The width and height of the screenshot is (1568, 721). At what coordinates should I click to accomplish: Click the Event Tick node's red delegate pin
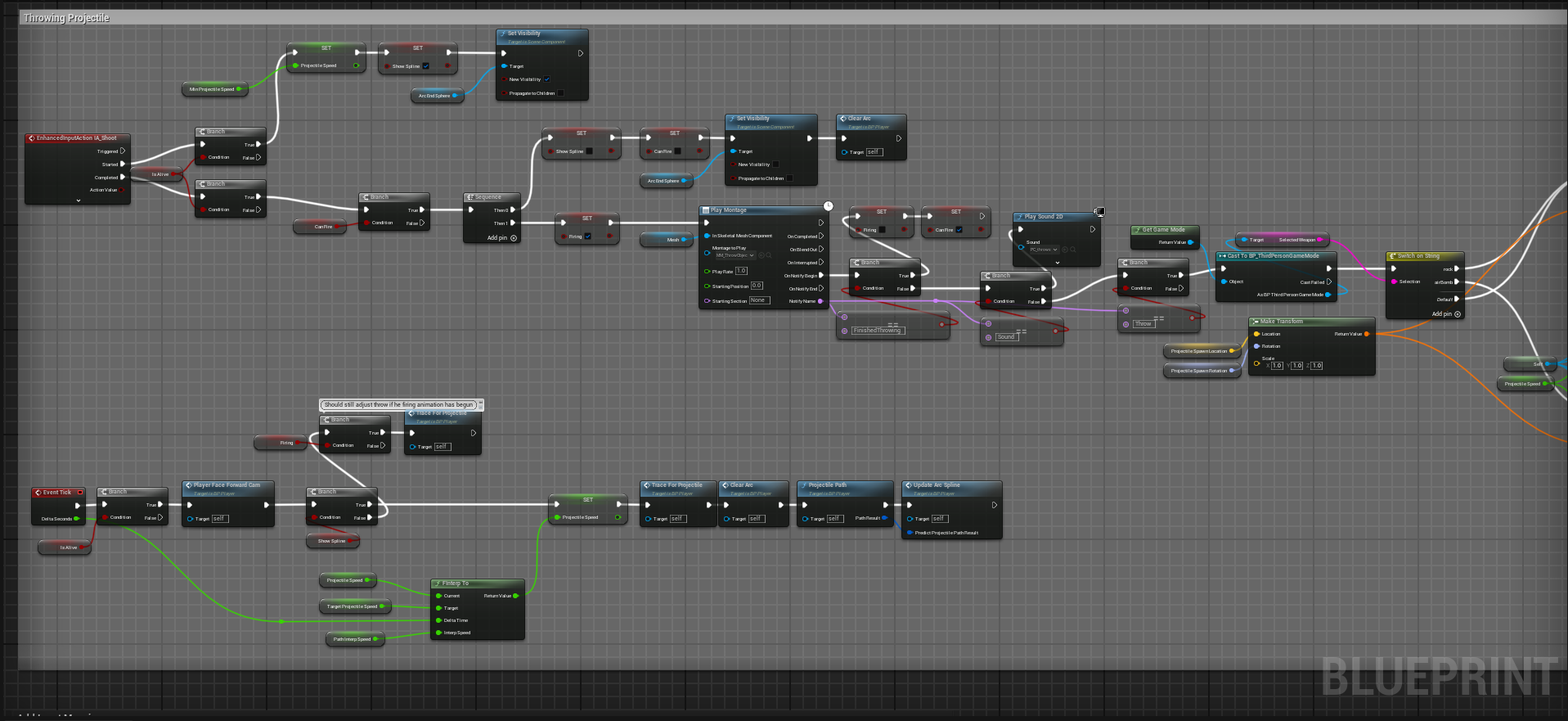pyautogui.click(x=80, y=493)
